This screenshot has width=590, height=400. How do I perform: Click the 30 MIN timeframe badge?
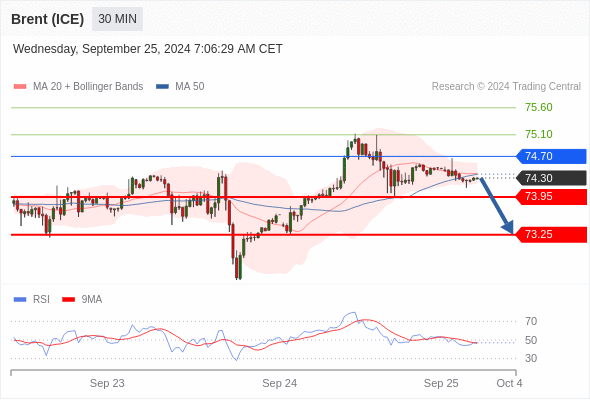coord(117,19)
